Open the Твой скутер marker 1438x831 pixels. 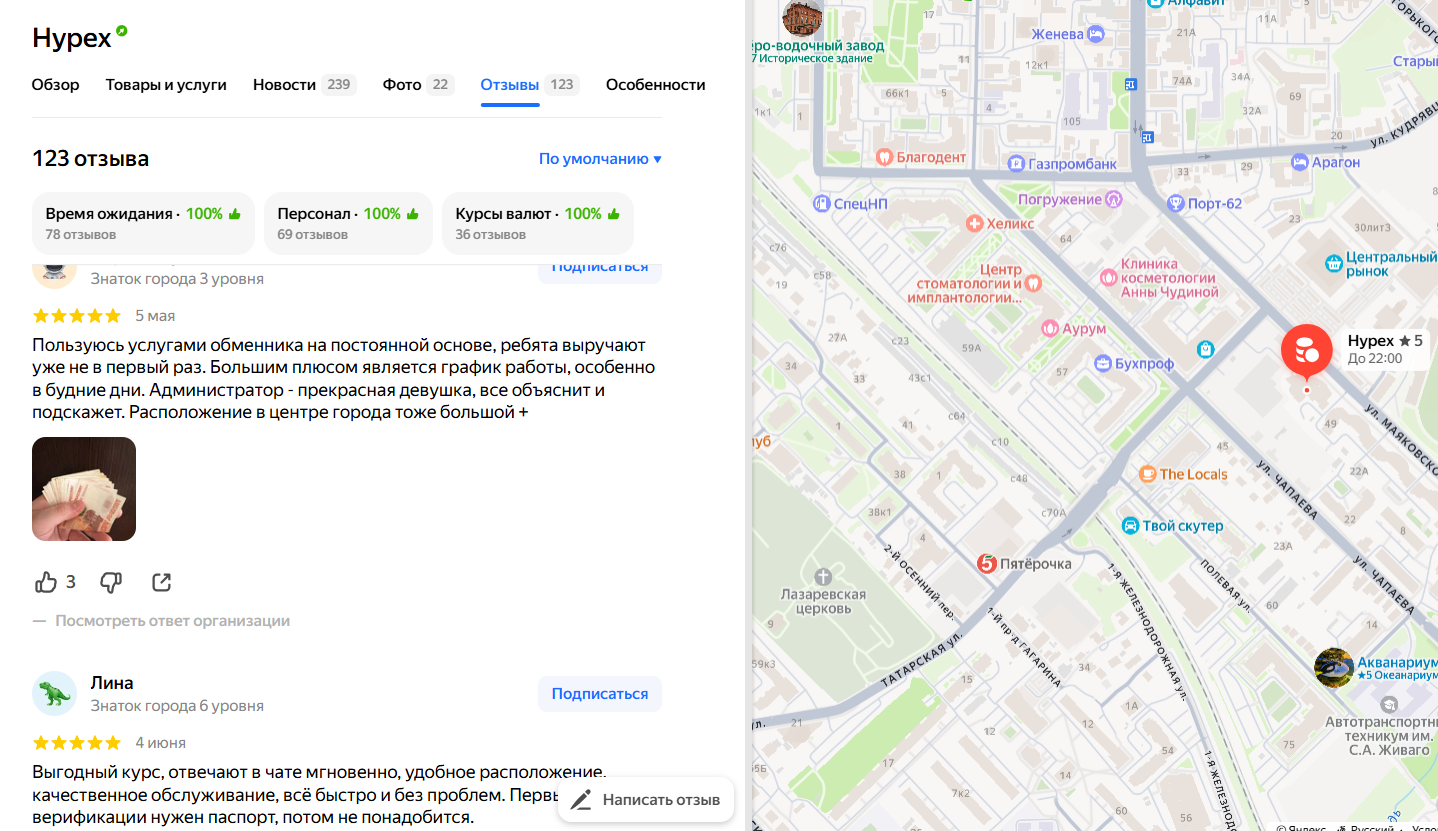pos(1130,526)
